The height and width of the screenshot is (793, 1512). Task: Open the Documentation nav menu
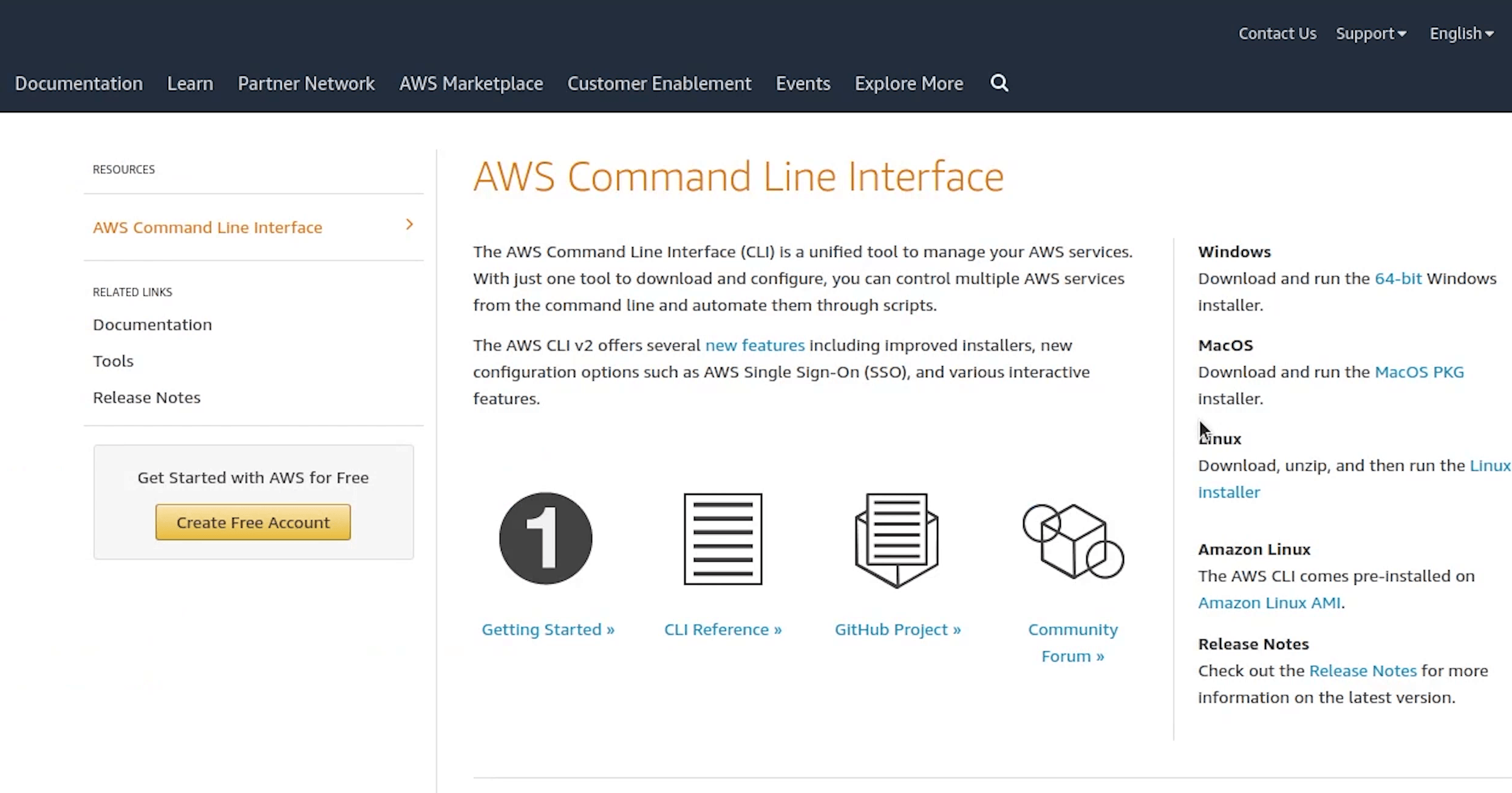click(x=79, y=83)
